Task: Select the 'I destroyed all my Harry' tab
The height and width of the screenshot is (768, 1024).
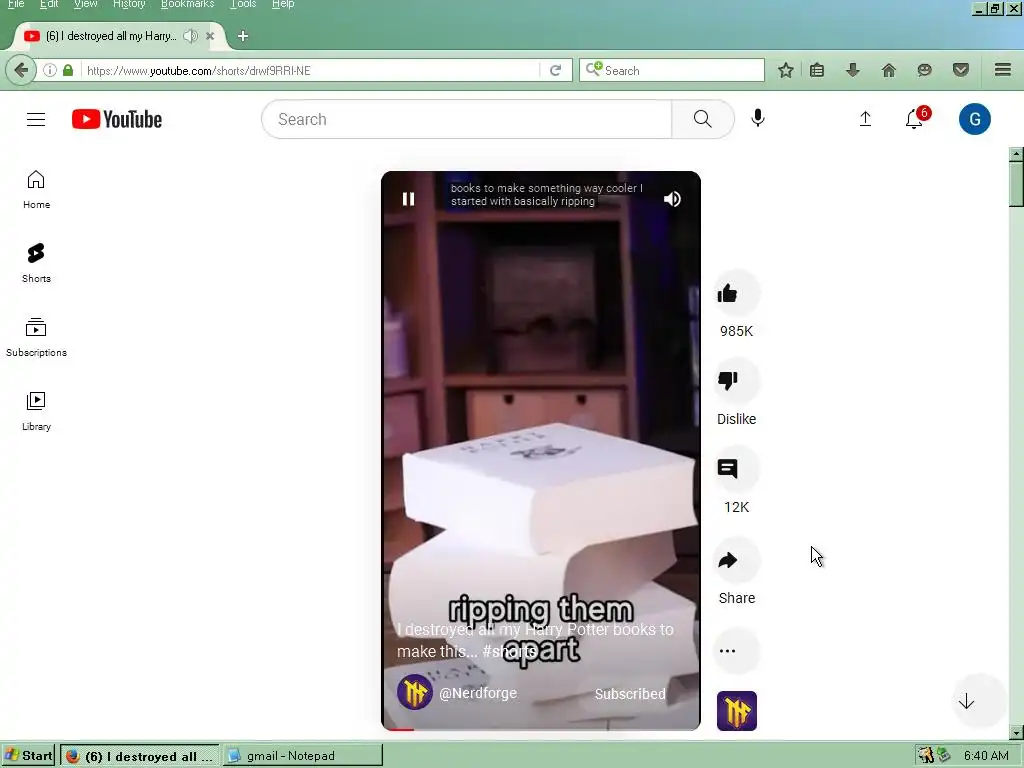Action: [x=111, y=36]
